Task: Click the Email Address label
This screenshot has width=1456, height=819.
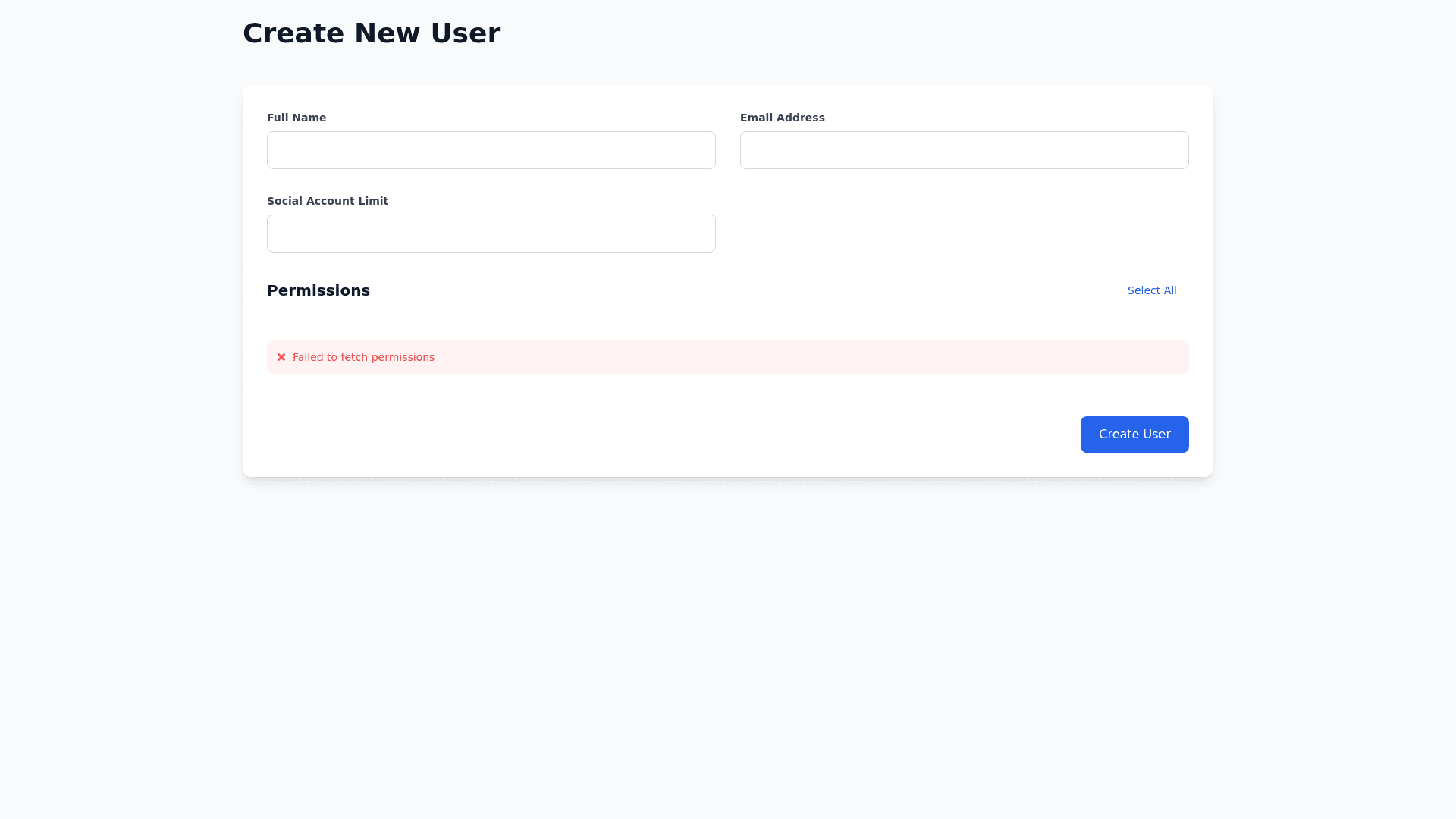Action: [782, 118]
